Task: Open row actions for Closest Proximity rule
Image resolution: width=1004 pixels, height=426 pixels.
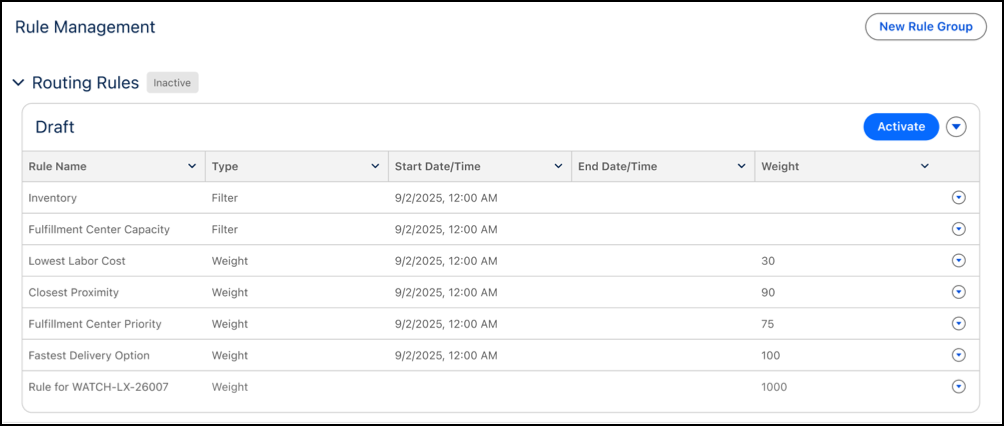Action: 958,292
